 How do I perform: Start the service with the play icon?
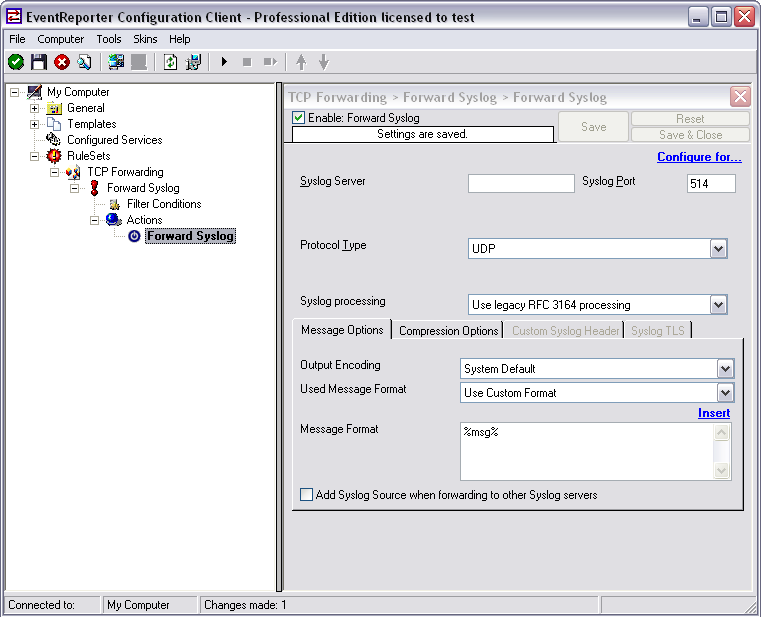(x=224, y=62)
